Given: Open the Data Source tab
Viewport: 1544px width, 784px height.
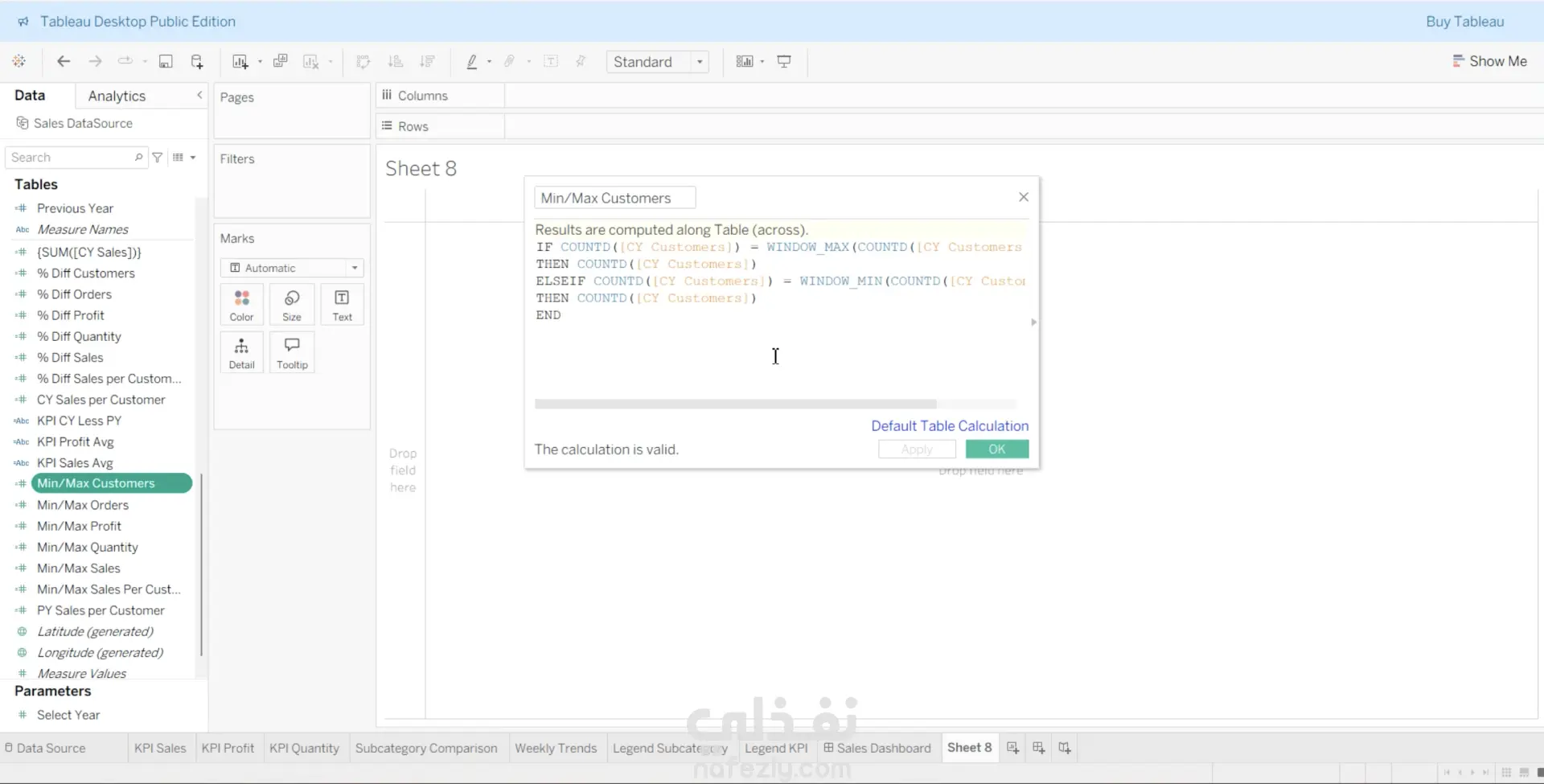Looking at the screenshot, I should coord(45,748).
